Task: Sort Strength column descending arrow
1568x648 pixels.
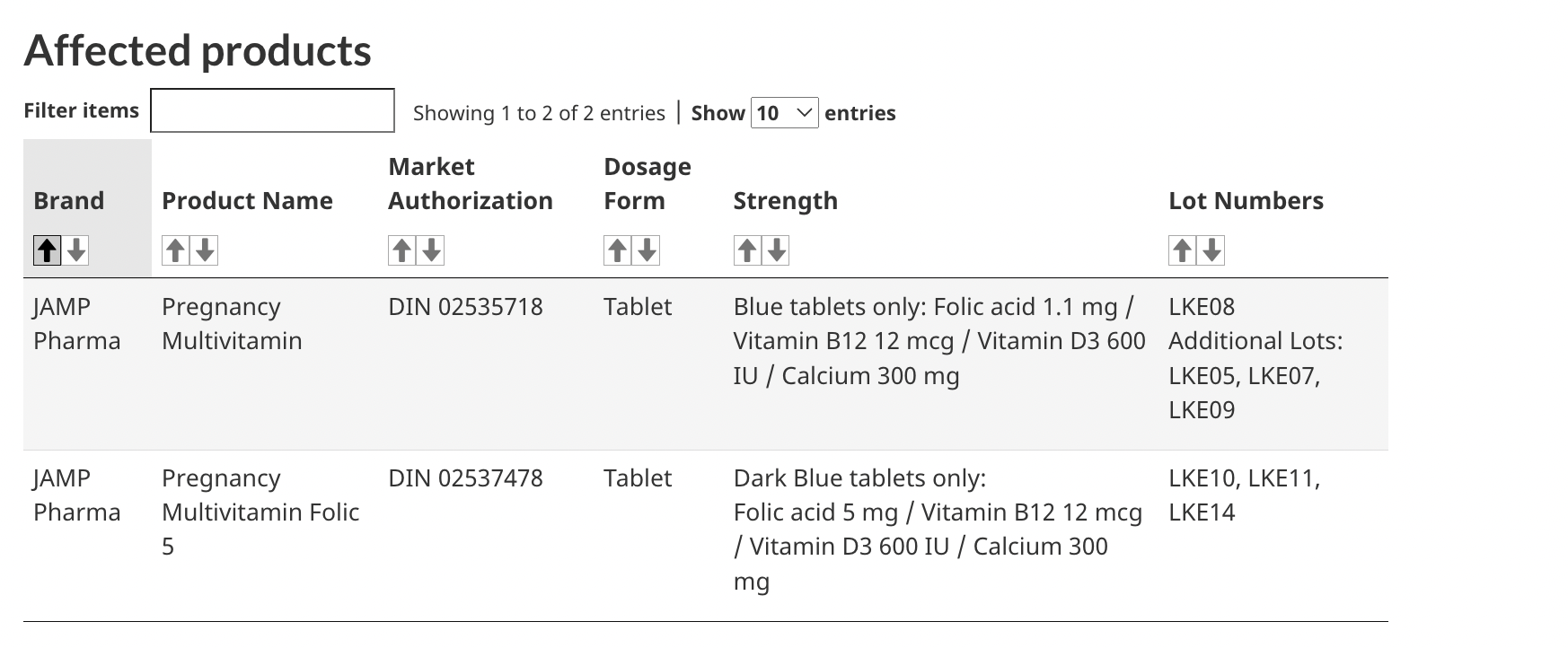Action: click(x=776, y=250)
